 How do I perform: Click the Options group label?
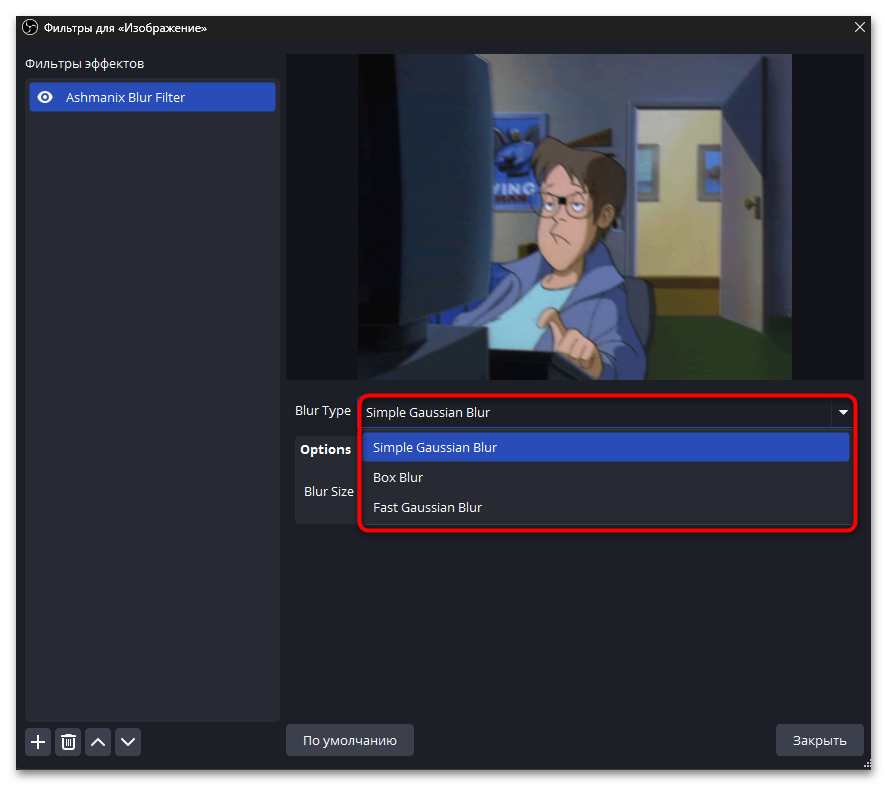click(x=325, y=449)
